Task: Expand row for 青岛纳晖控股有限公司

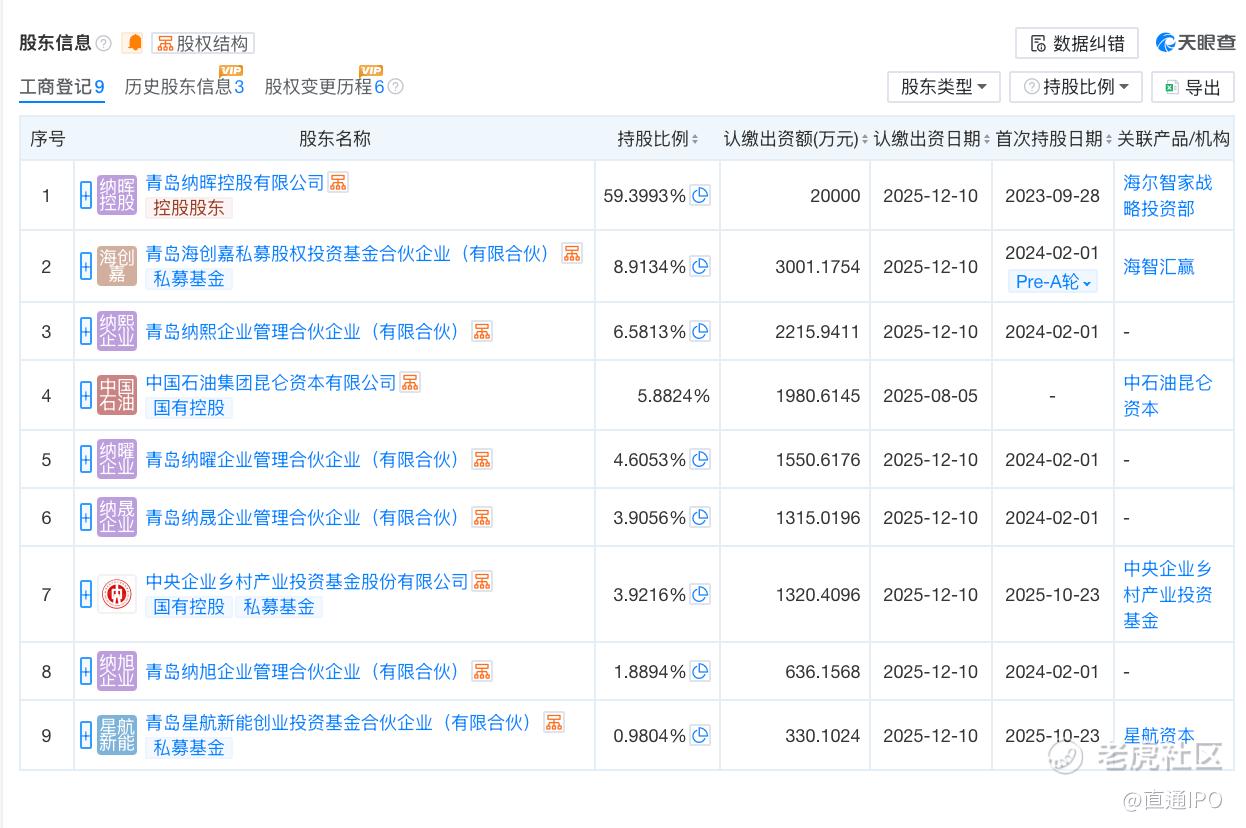Action: 86,195
